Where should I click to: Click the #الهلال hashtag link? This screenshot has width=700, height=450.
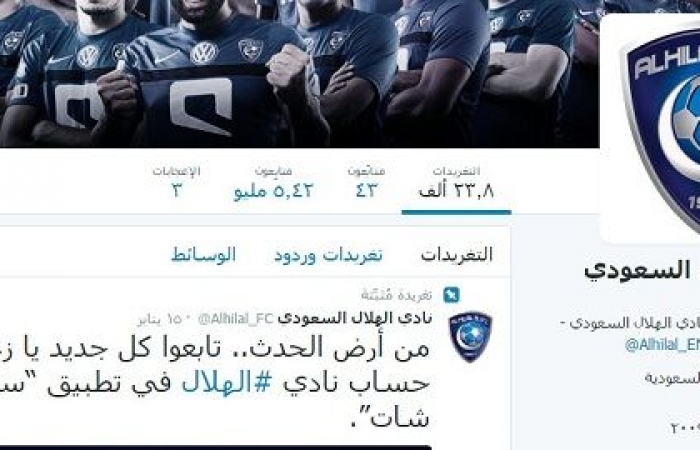(x=227, y=384)
